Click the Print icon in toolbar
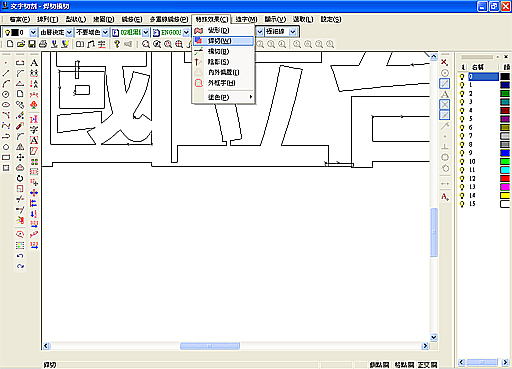The width and height of the screenshot is (512, 369). (x=43, y=44)
